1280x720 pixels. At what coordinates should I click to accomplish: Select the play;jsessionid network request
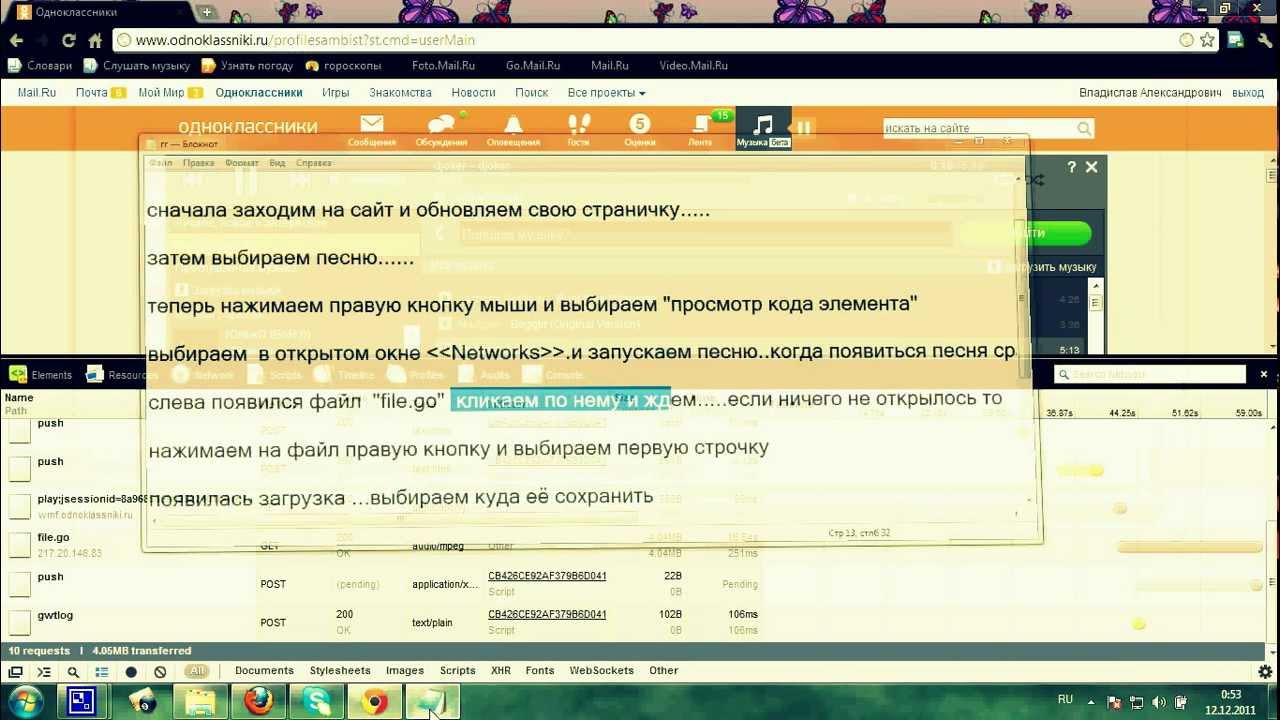coord(92,499)
